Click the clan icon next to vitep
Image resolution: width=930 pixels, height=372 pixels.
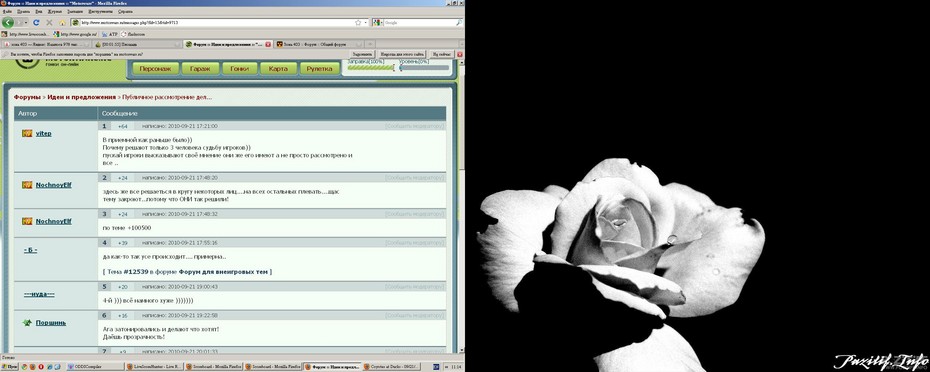[x=27, y=133]
